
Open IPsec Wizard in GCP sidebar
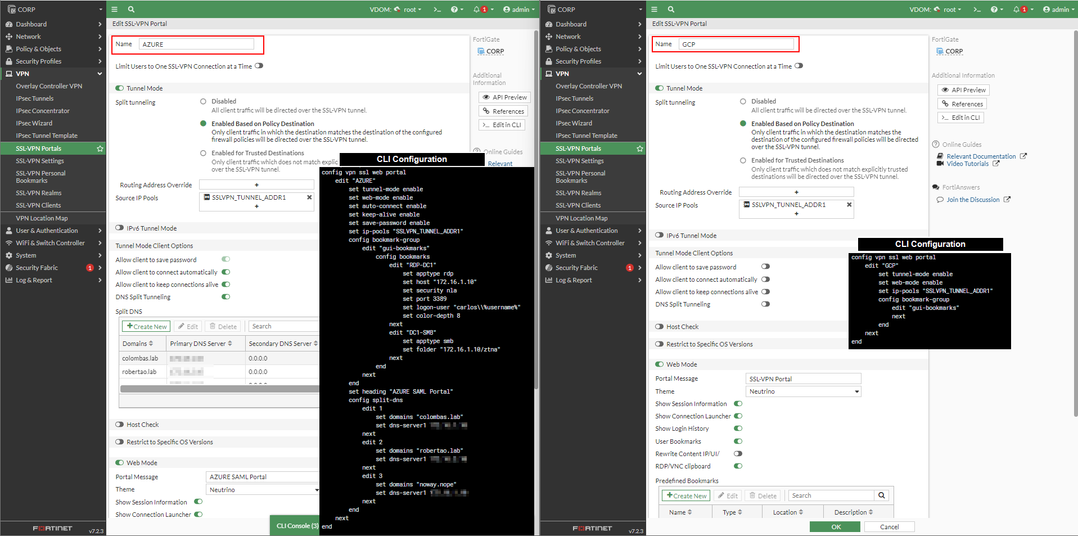tap(573, 123)
